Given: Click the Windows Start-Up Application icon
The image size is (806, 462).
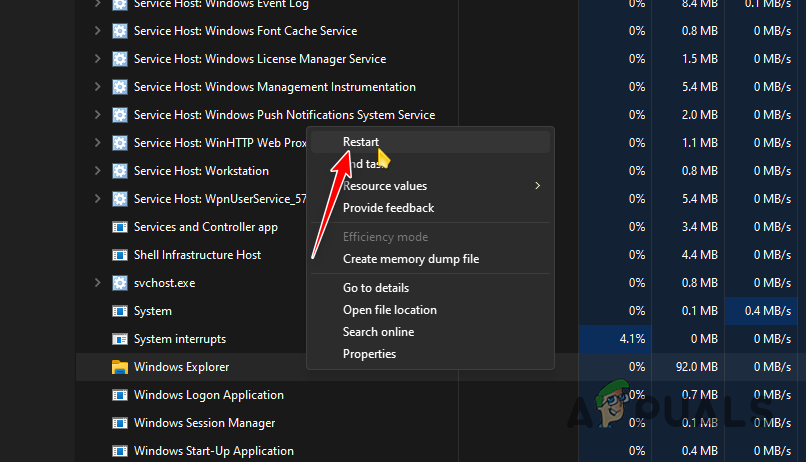Looking at the screenshot, I should coord(120,451).
